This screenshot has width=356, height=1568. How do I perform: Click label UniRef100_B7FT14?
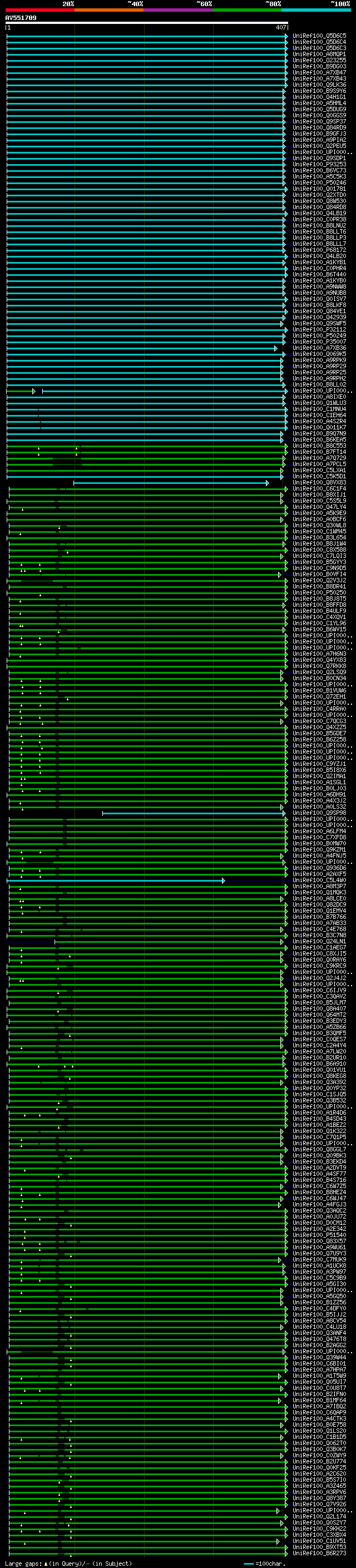click(x=319, y=452)
